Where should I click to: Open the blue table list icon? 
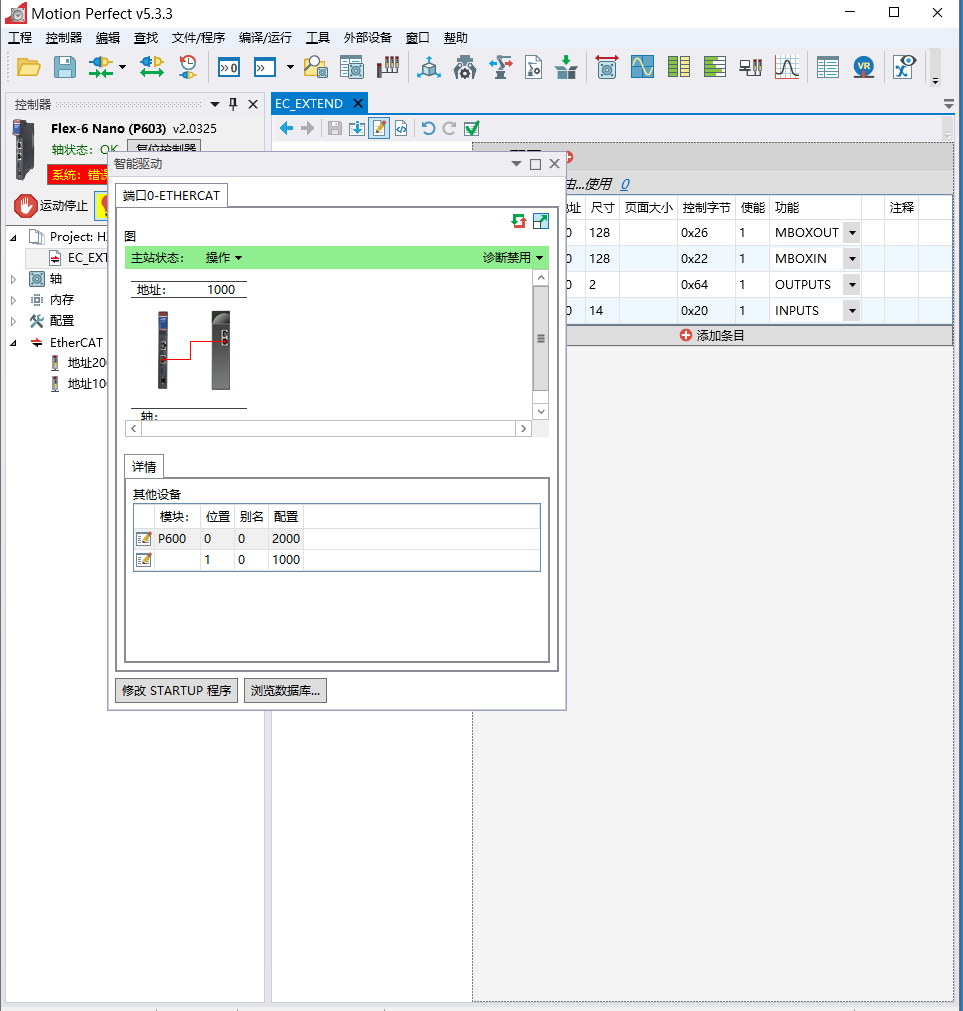[828, 67]
